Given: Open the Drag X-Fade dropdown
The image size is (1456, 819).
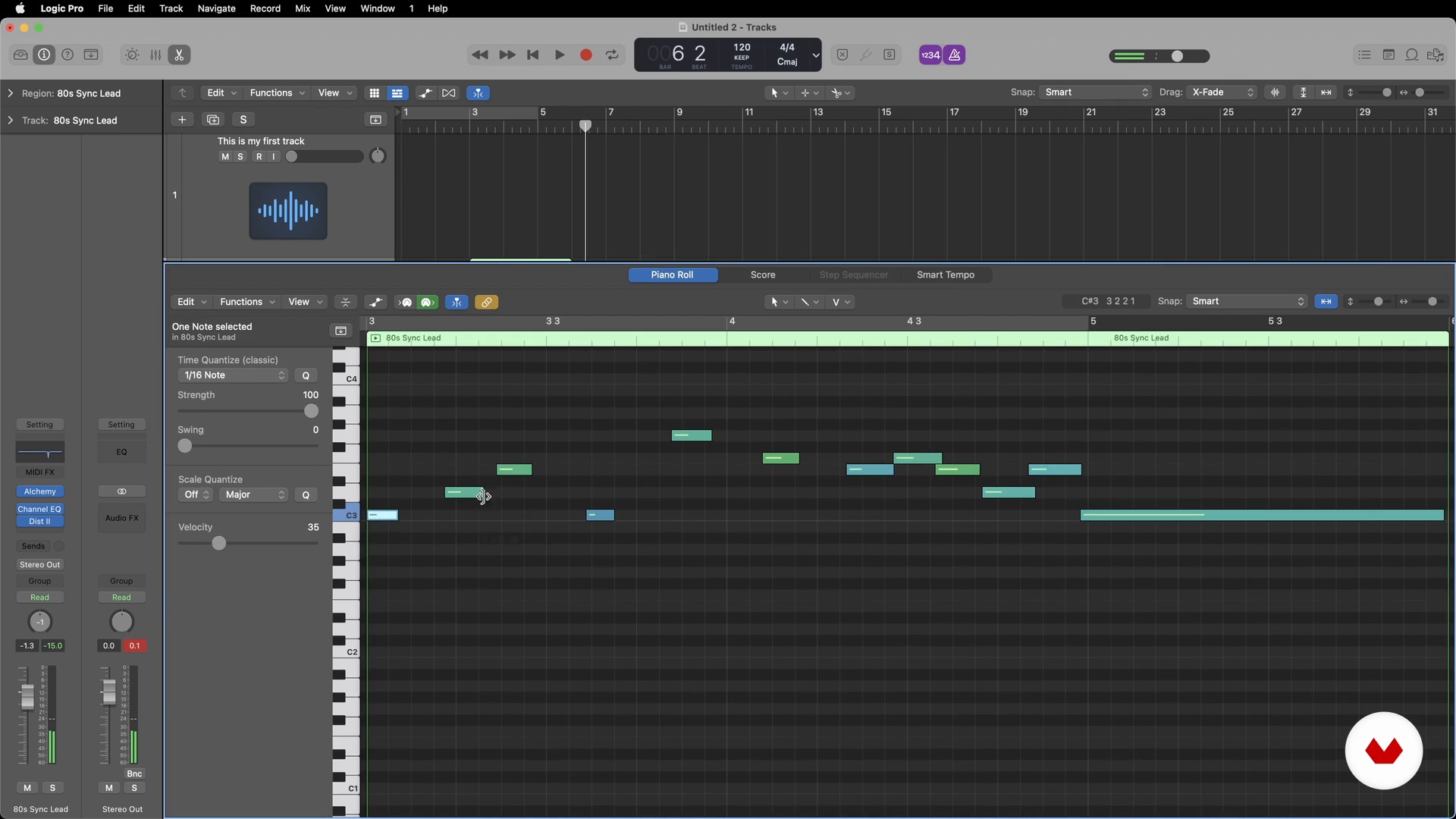Looking at the screenshot, I should pyautogui.click(x=1221, y=93).
